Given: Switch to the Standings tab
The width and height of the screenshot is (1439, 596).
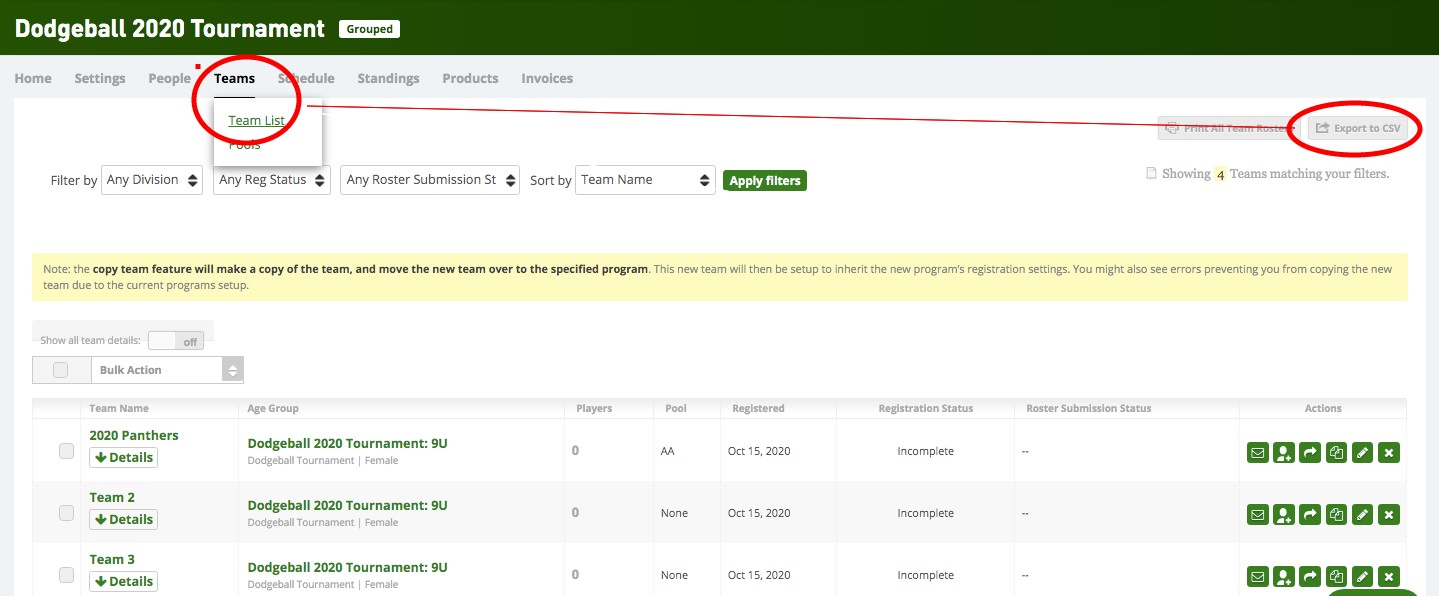Looking at the screenshot, I should [388, 77].
